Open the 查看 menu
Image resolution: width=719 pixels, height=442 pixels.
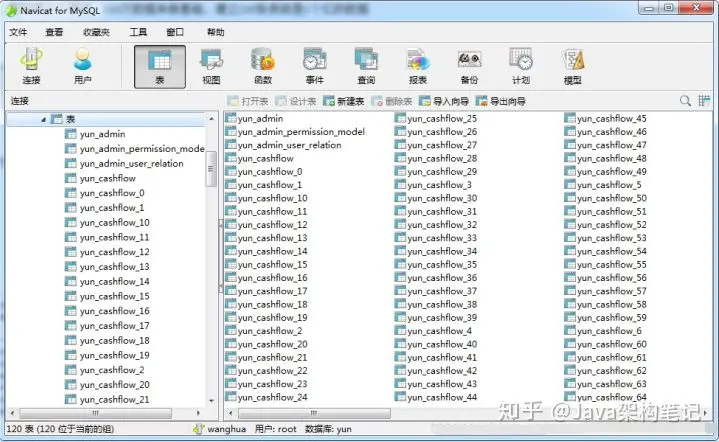coord(54,32)
